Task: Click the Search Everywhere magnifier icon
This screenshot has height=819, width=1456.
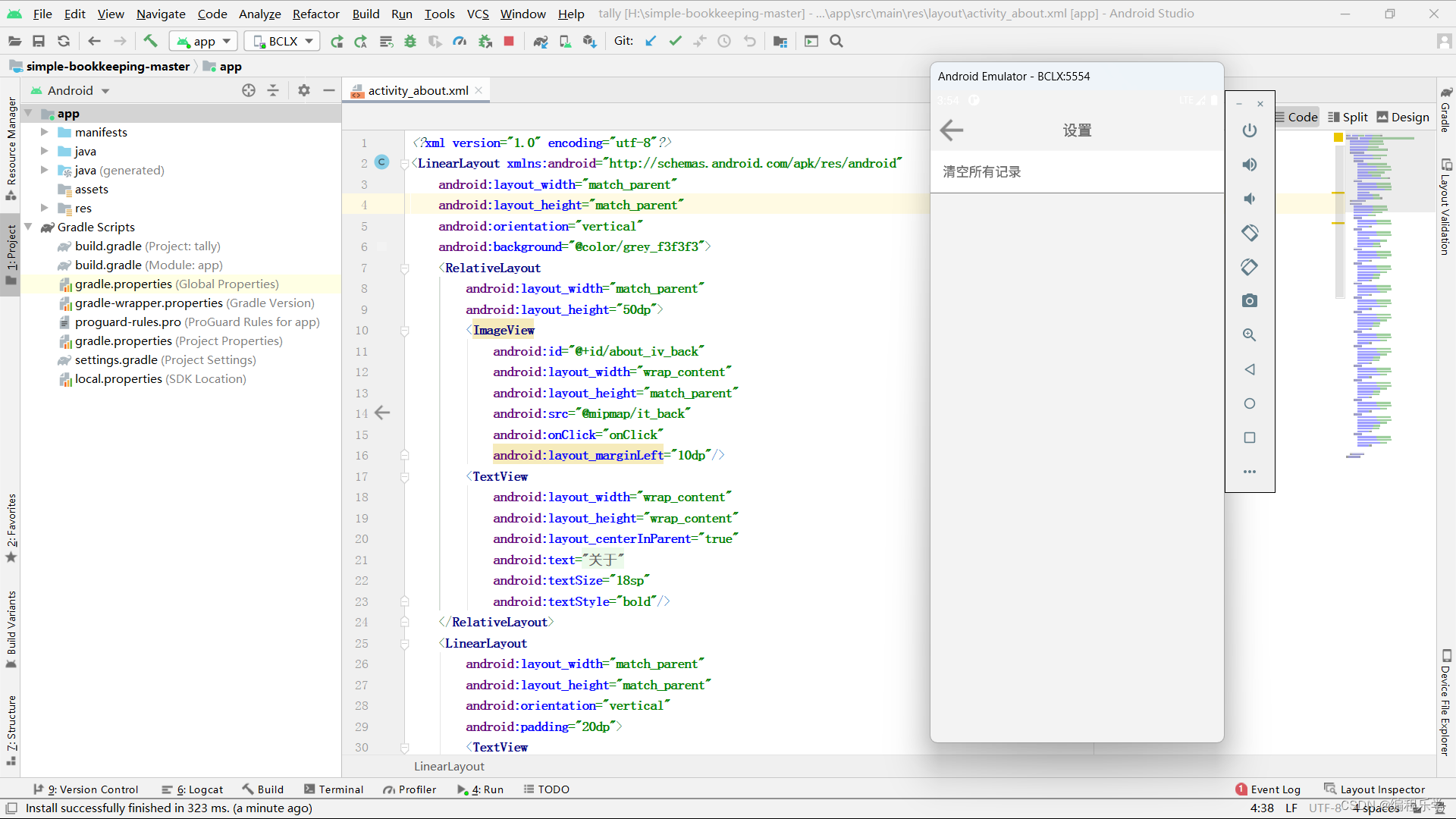Action: (836, 42)
